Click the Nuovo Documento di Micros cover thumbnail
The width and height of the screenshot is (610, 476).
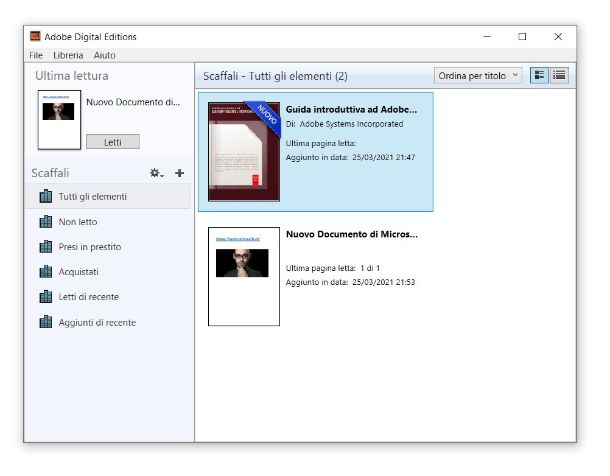tap(244, 276)
